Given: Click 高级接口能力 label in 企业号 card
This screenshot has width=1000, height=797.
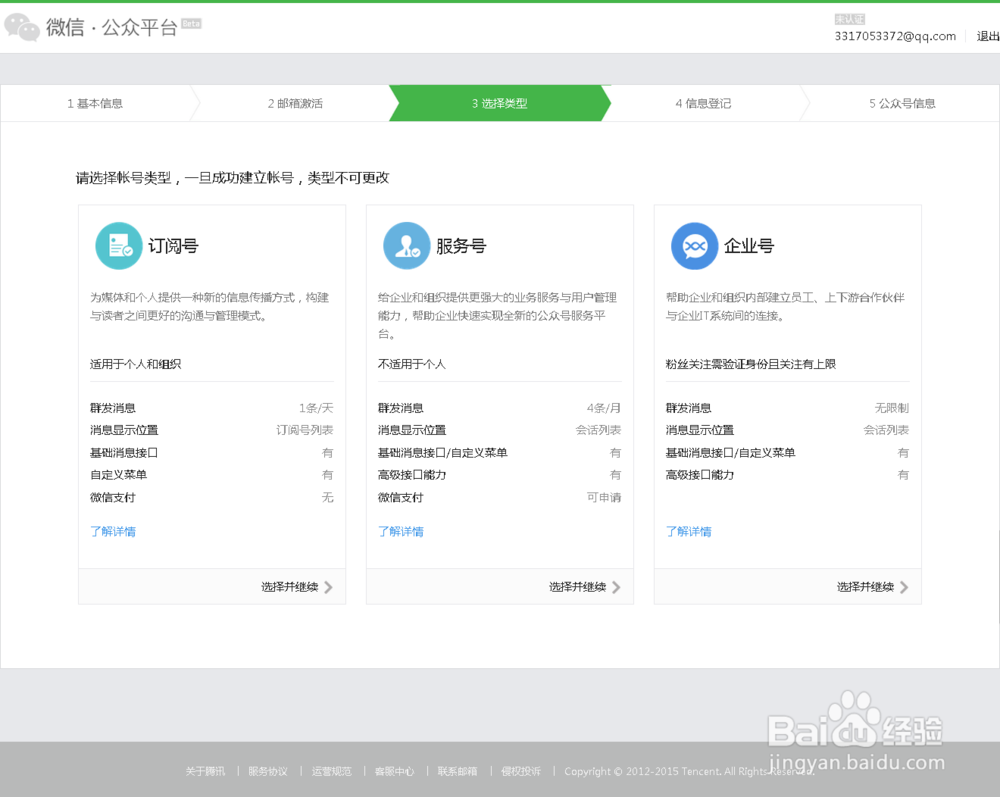Looking at the screenshot, I should coord(700,475).
